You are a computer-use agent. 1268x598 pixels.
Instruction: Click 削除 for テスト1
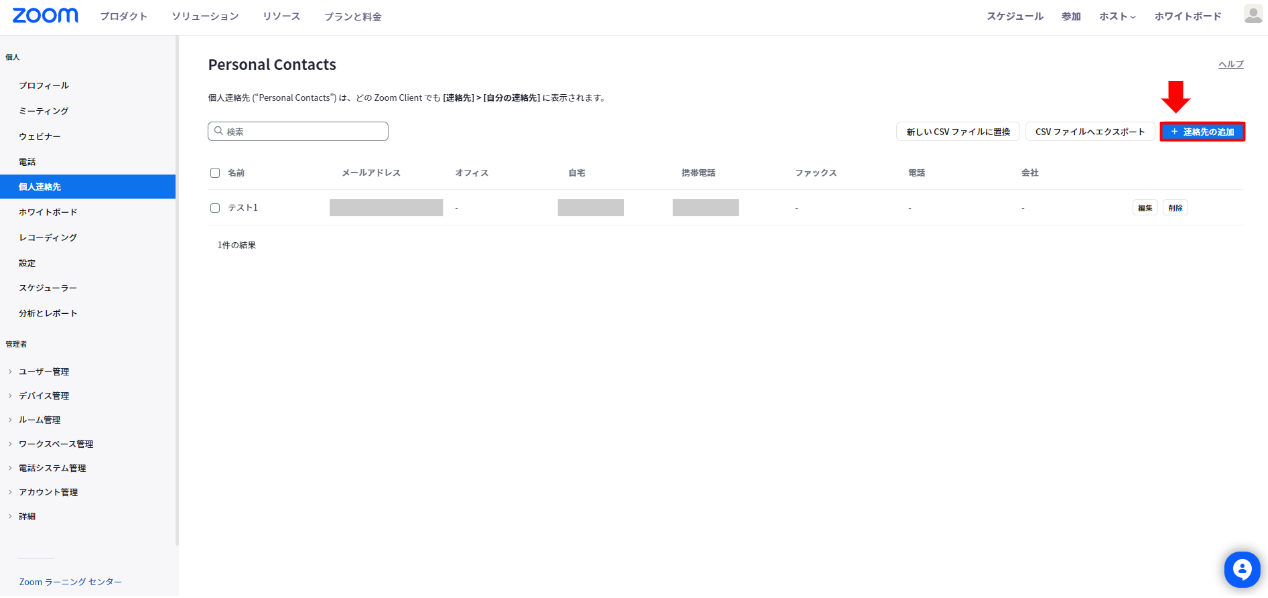(1175, 208)
